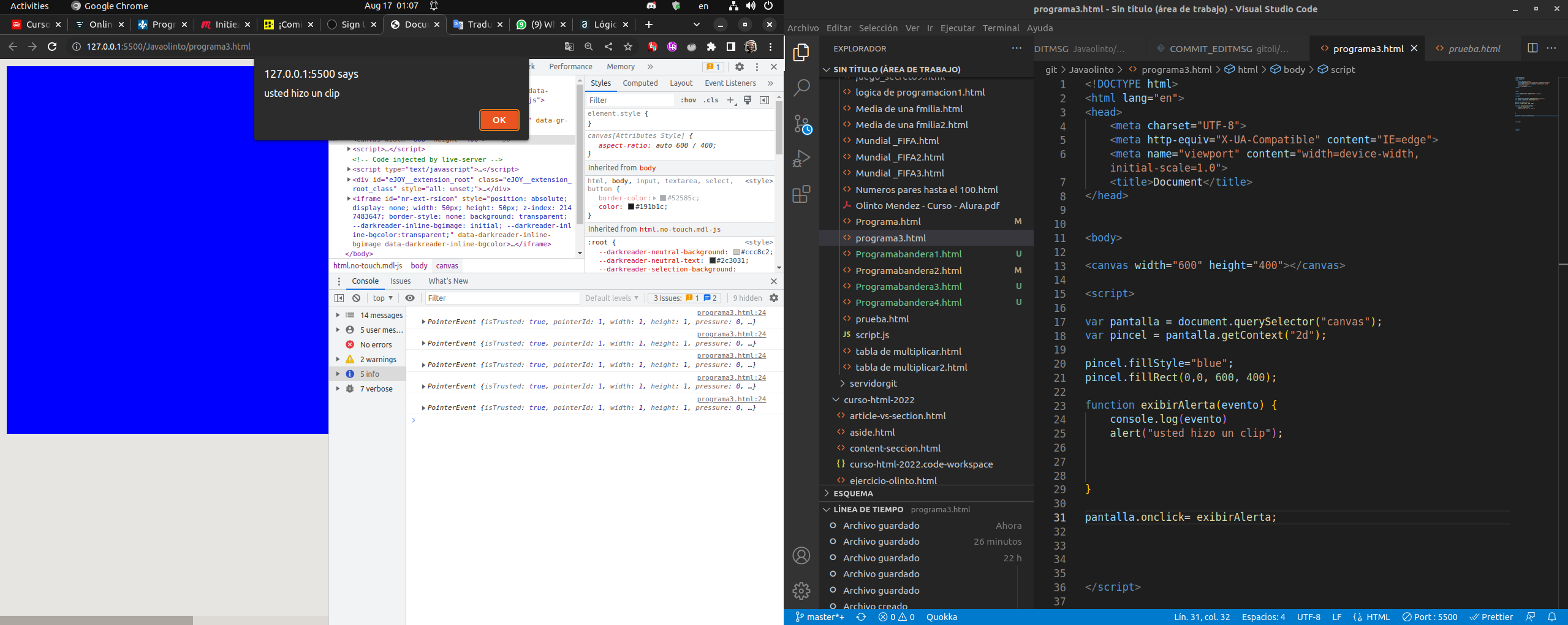Expand the servidorgit folder
This screenshot has height=625, width=1568.
[x=926, y=384]
